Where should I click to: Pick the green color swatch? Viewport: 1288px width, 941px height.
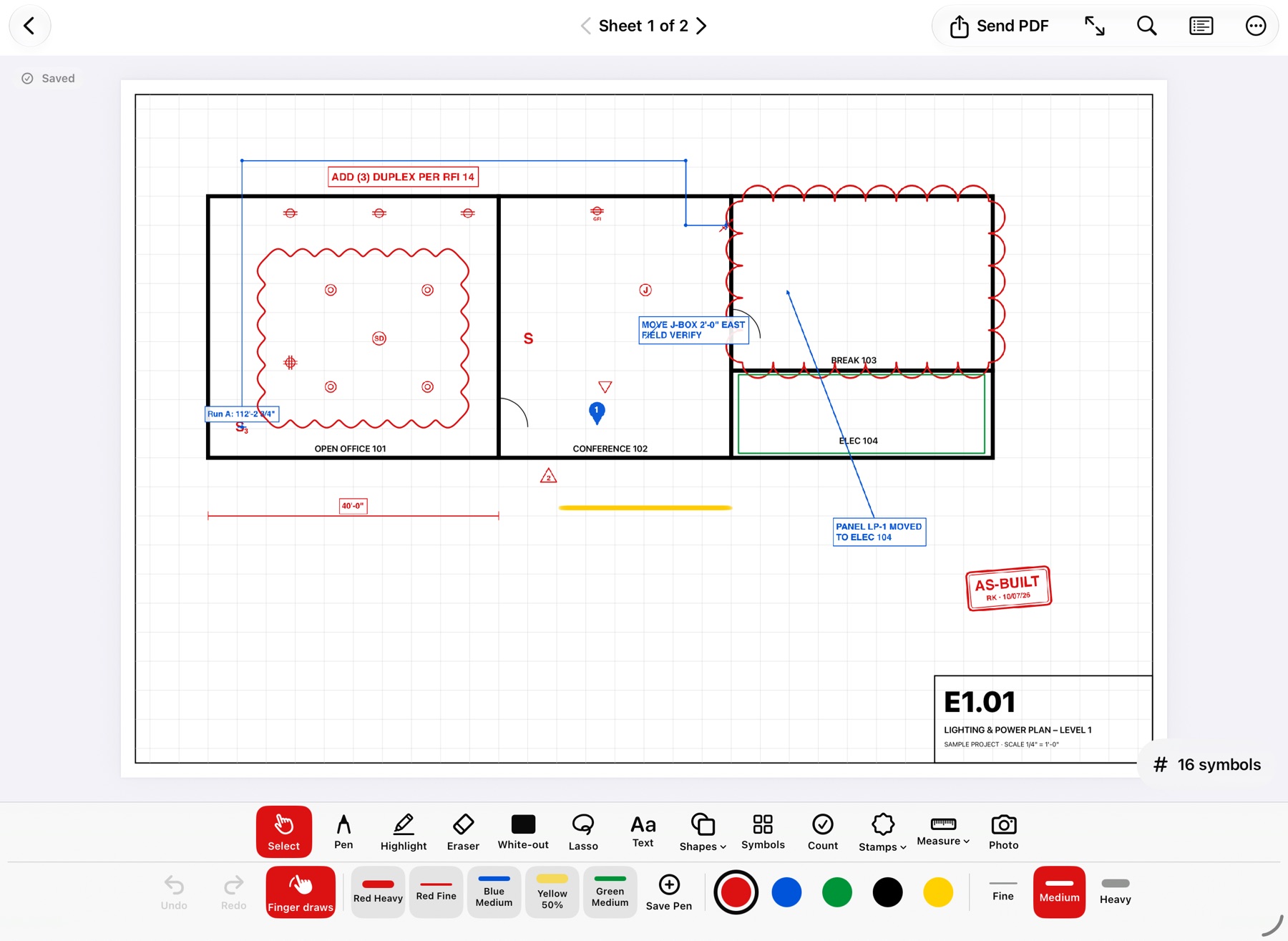coord(836,892)
